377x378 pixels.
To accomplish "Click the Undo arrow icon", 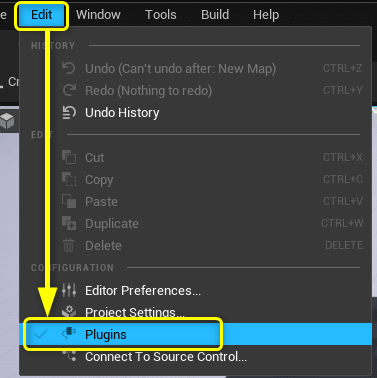I will 69,68.
